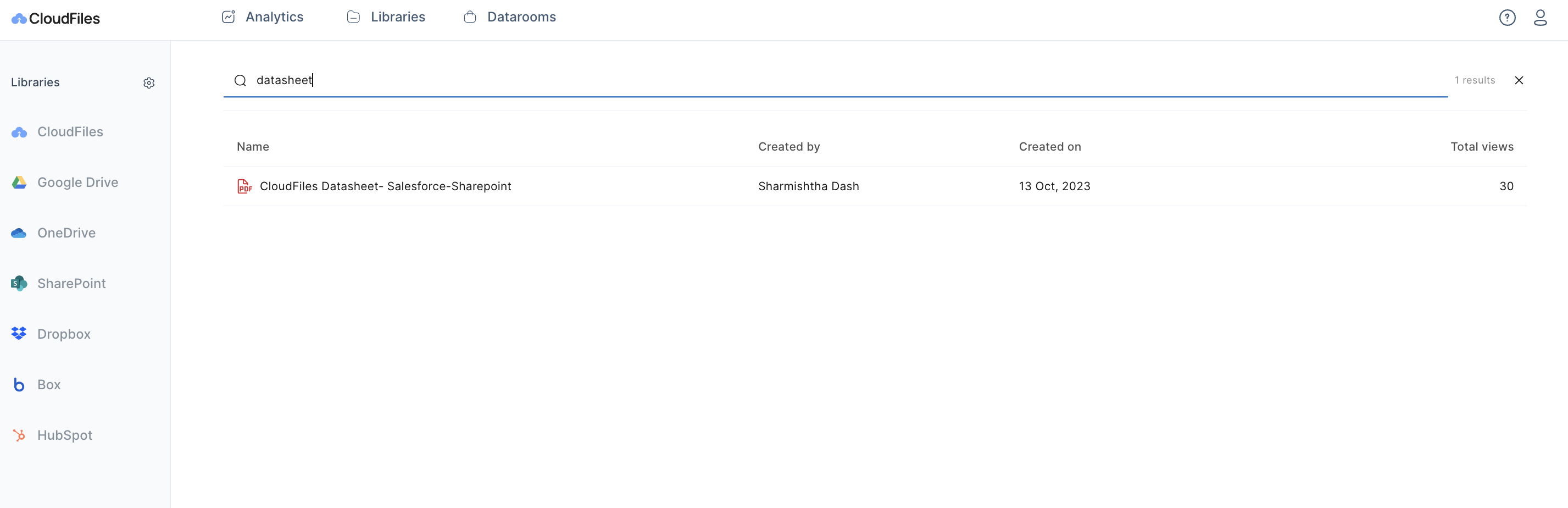Click creator name Sharmishtha Dash

808,186
